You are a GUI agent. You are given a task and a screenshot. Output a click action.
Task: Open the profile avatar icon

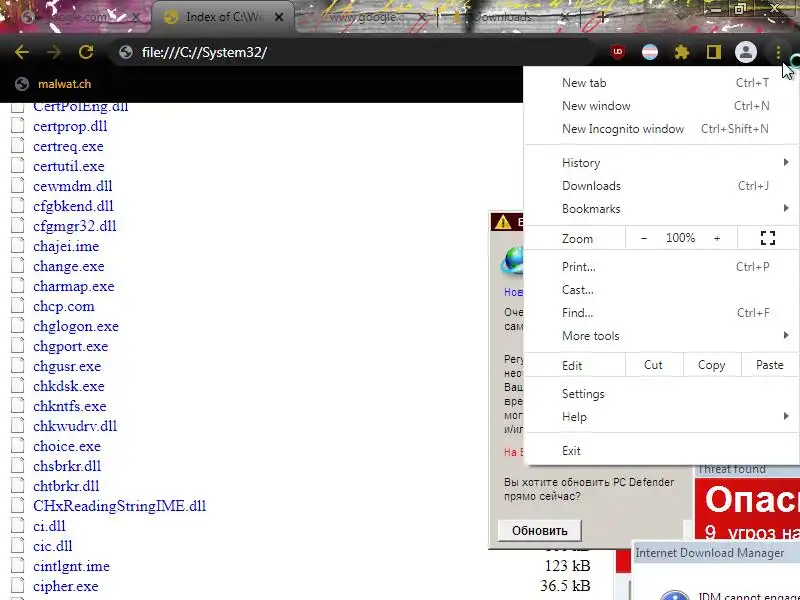pyautogui.click(x=745, y=52)
